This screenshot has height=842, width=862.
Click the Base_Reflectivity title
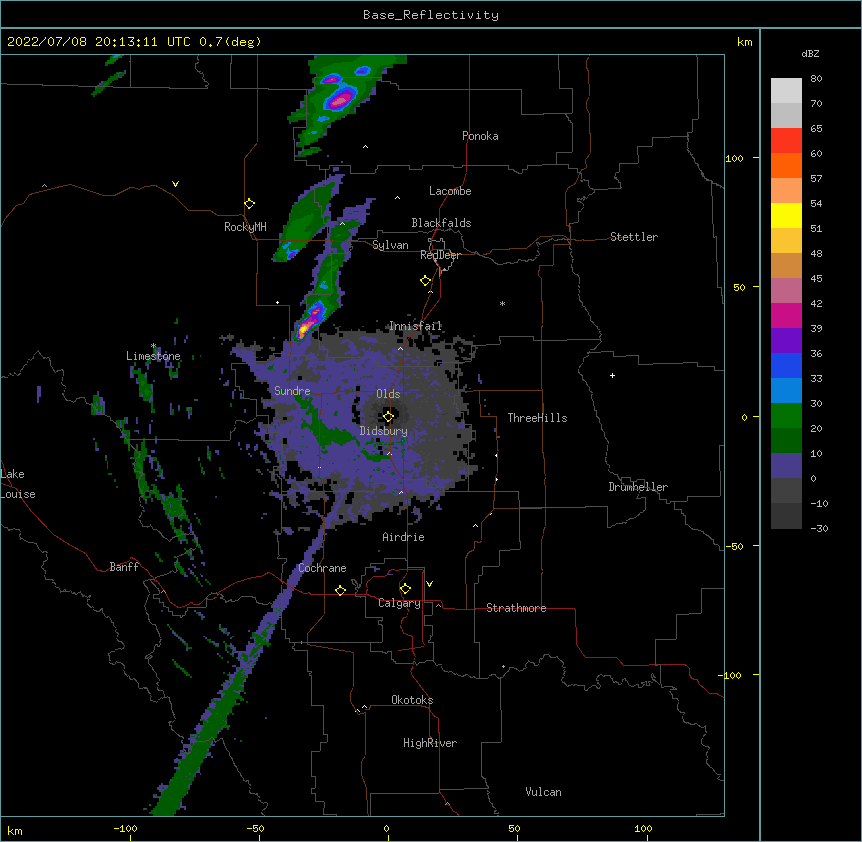431,15
